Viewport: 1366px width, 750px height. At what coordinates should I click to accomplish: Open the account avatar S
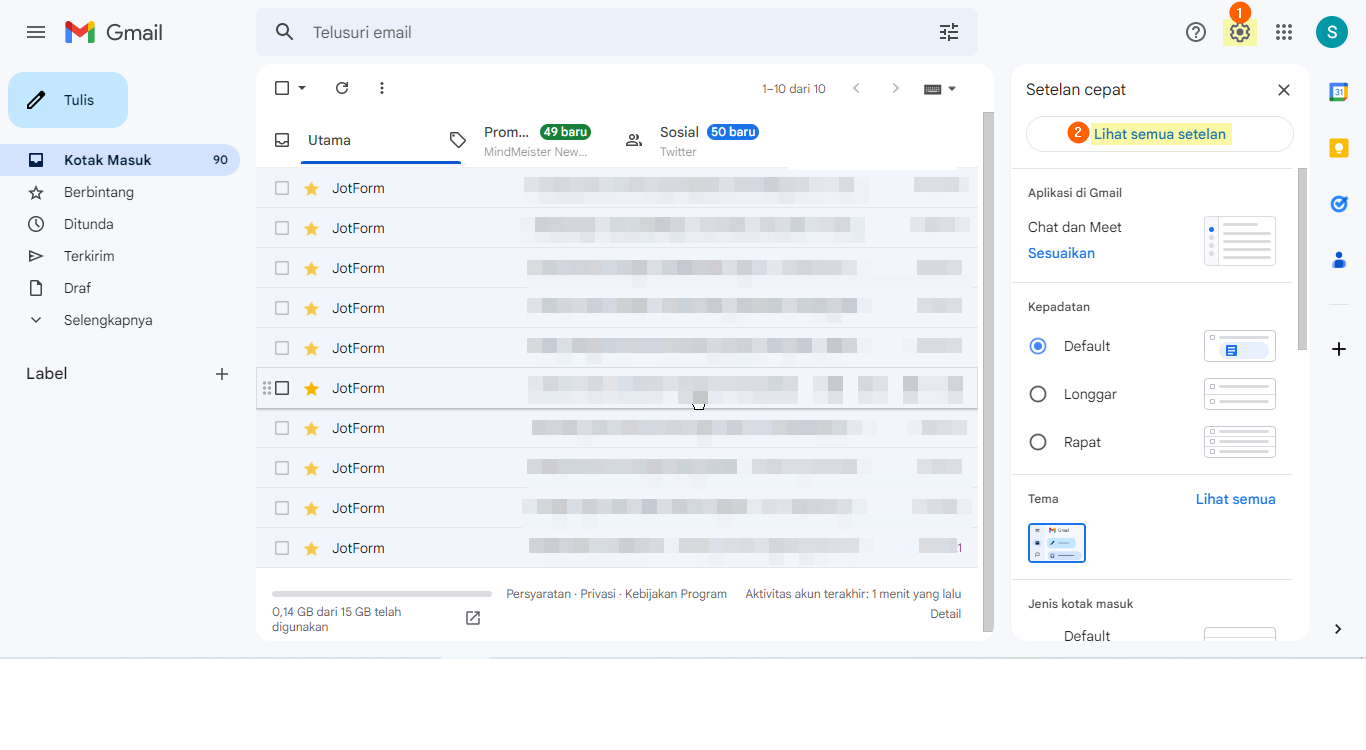(1332, 32)
